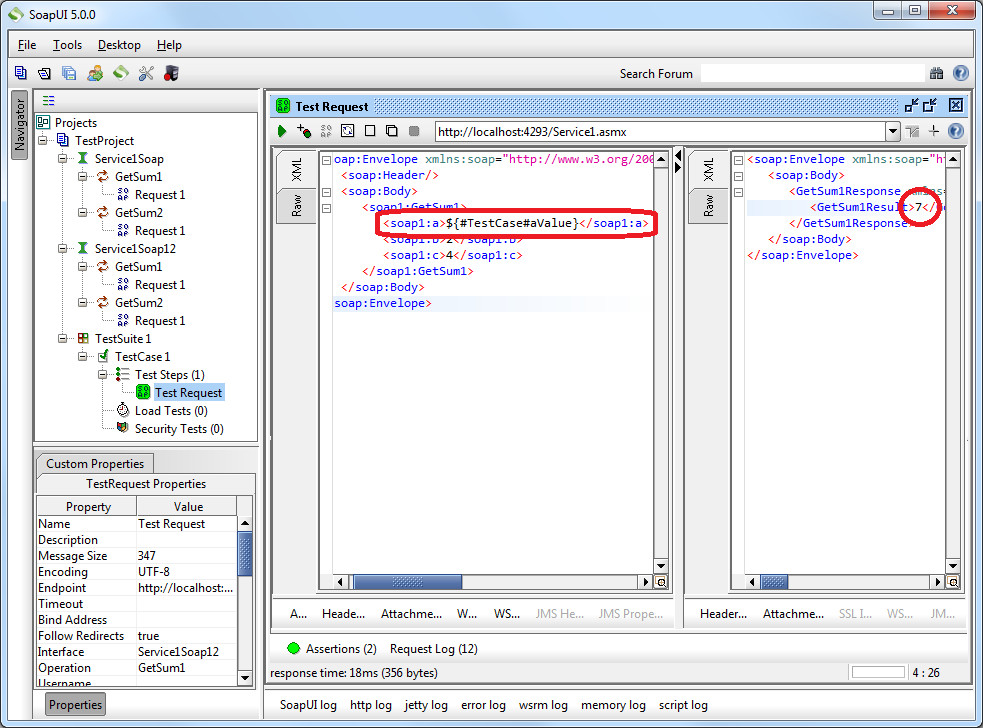Show the jetty log
This screenshot has width=983, height=728.
(426, 705)
